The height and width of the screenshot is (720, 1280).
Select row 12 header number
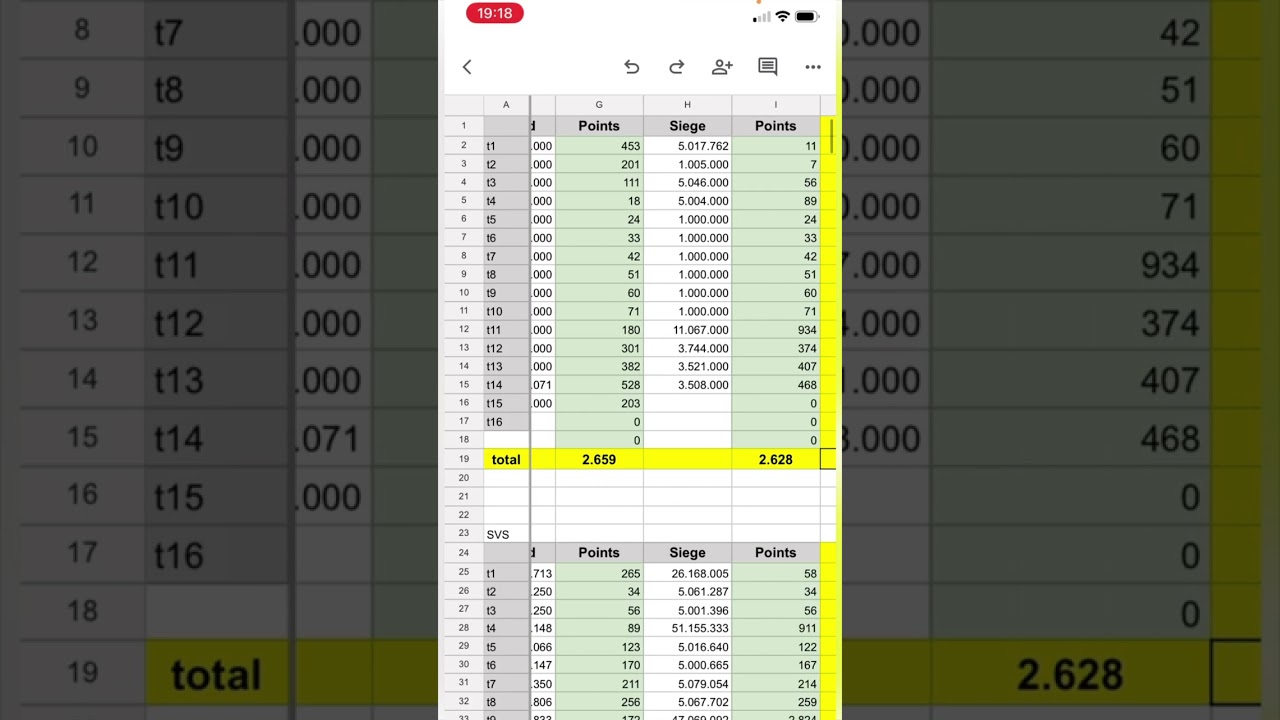click(464, 329)
